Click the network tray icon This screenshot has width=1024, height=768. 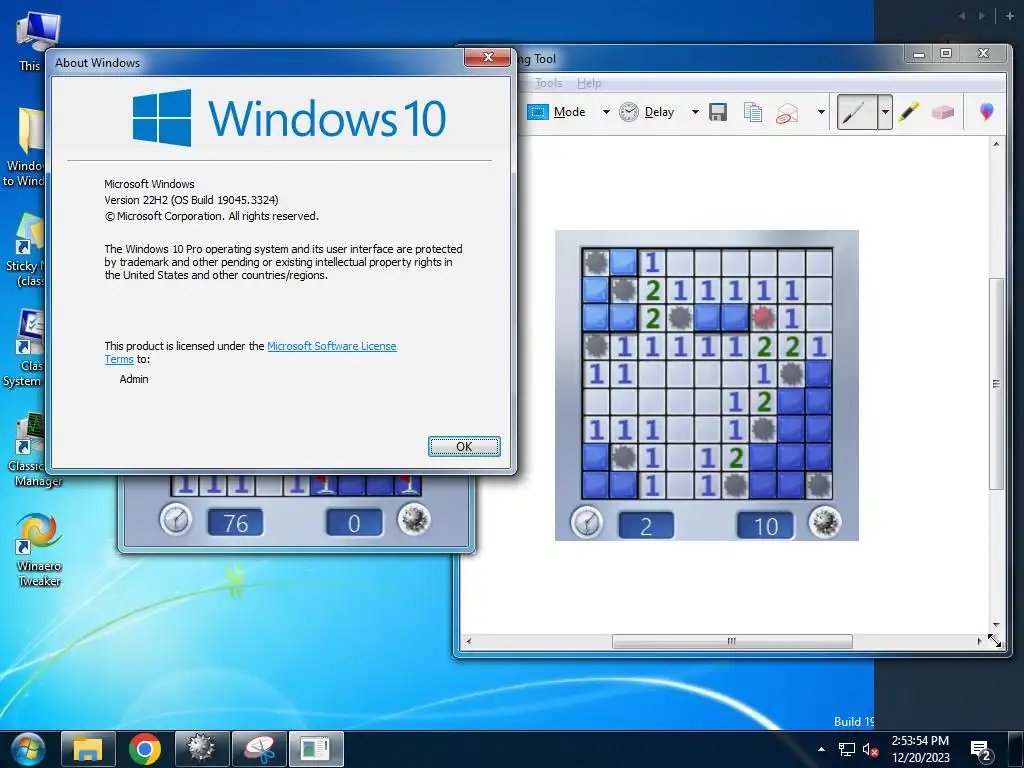click(x=847, y=749)
